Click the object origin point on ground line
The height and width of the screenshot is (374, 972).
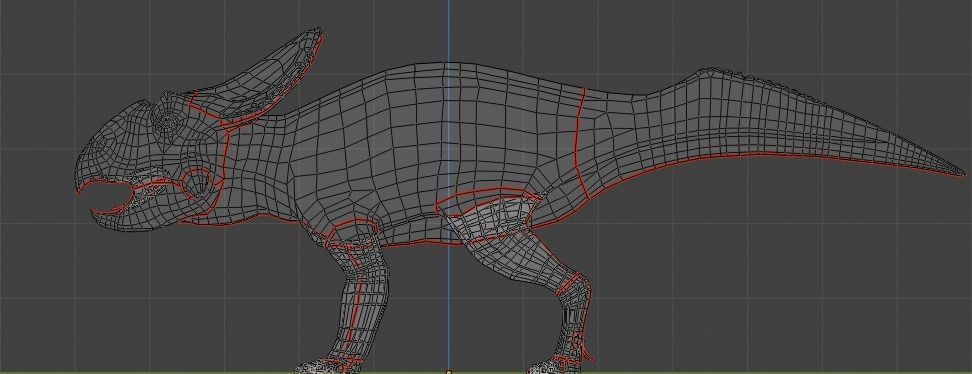pos(449,372)
